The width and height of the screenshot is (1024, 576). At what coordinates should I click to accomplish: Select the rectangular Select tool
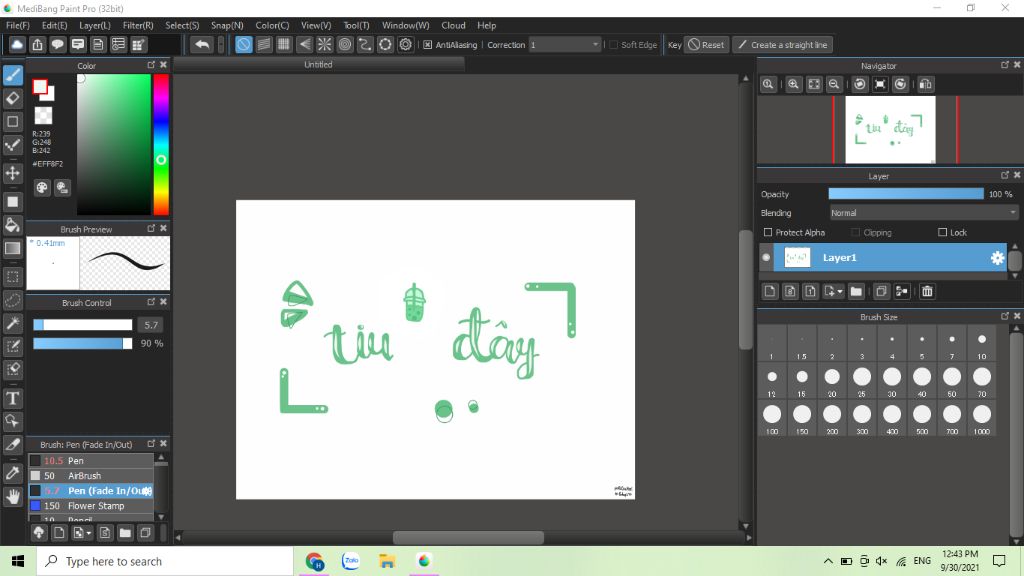point(12,277)
